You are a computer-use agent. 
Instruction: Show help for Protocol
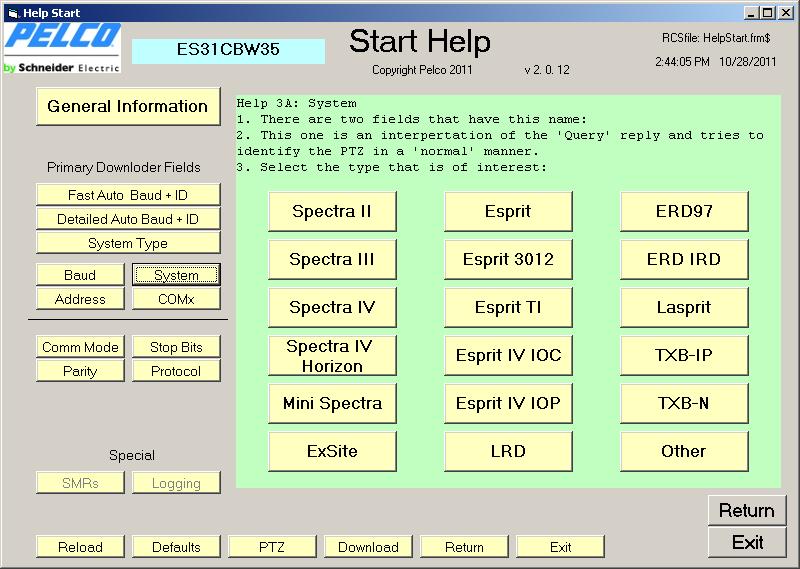pyautogui.click(x=176, y=371)
